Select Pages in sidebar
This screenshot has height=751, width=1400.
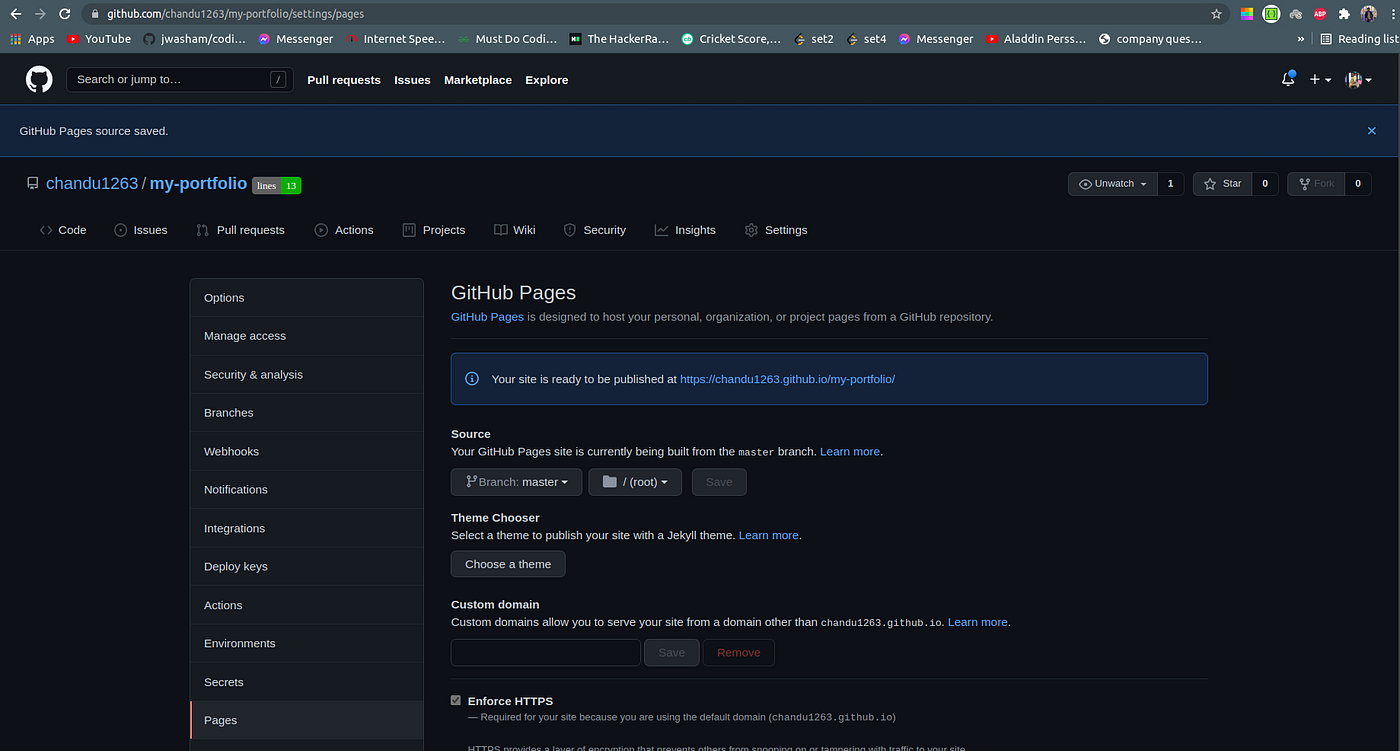click(307, 720)
